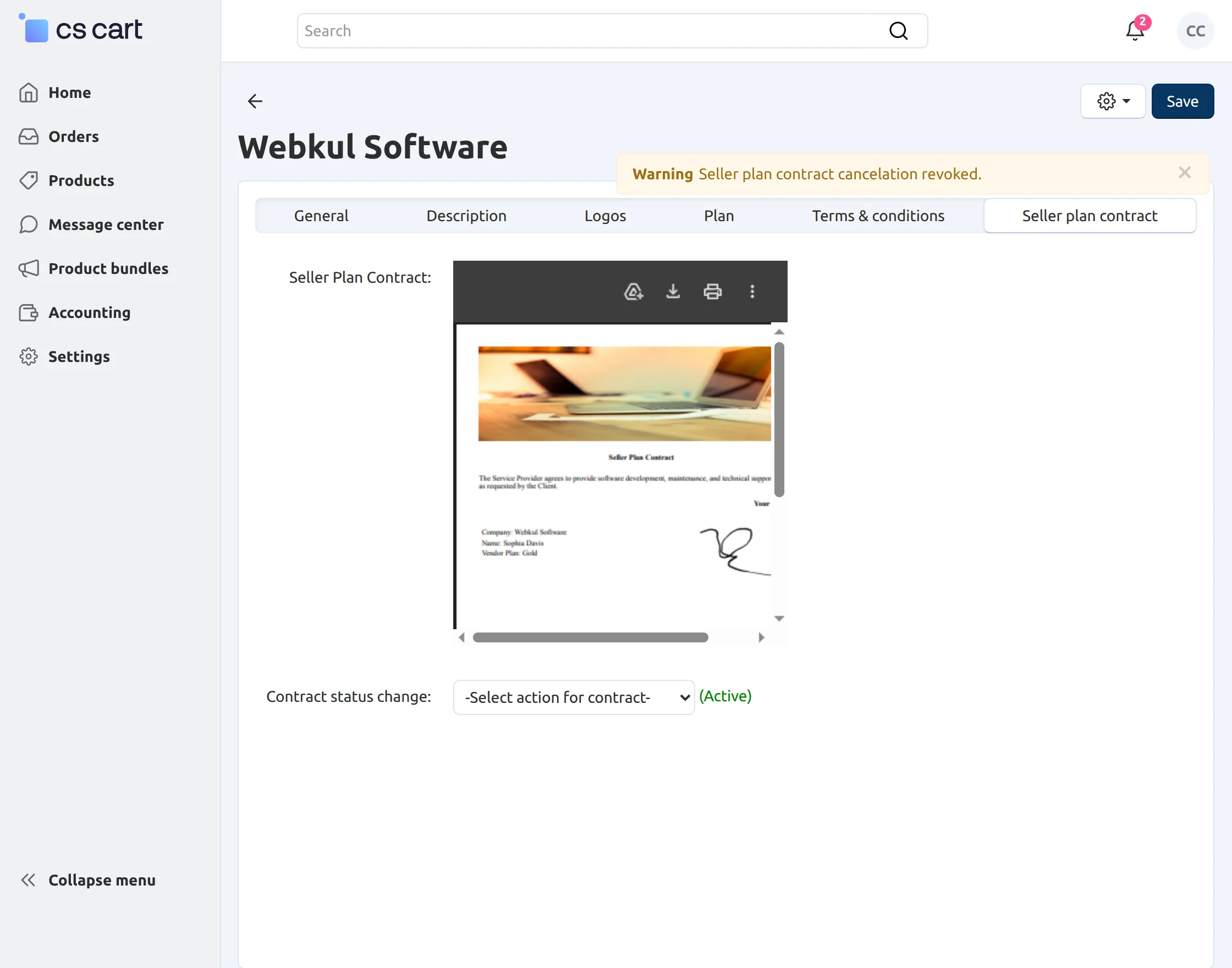Open the Products tag icon
The height and width of the screenshot is (968, 1232).
coord(29,180)
